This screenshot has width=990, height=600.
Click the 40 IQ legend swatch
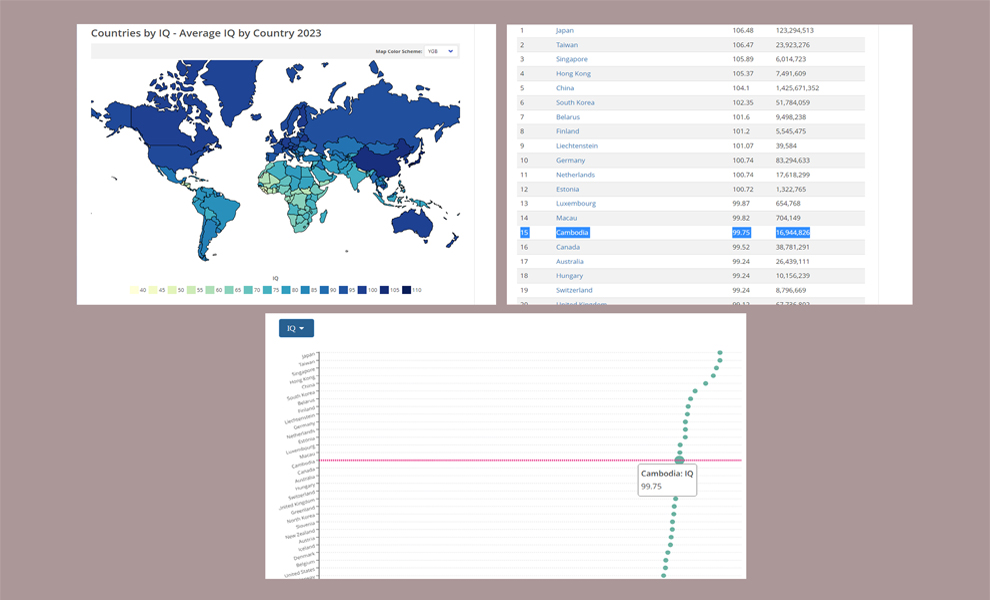[x=135, y=290]
